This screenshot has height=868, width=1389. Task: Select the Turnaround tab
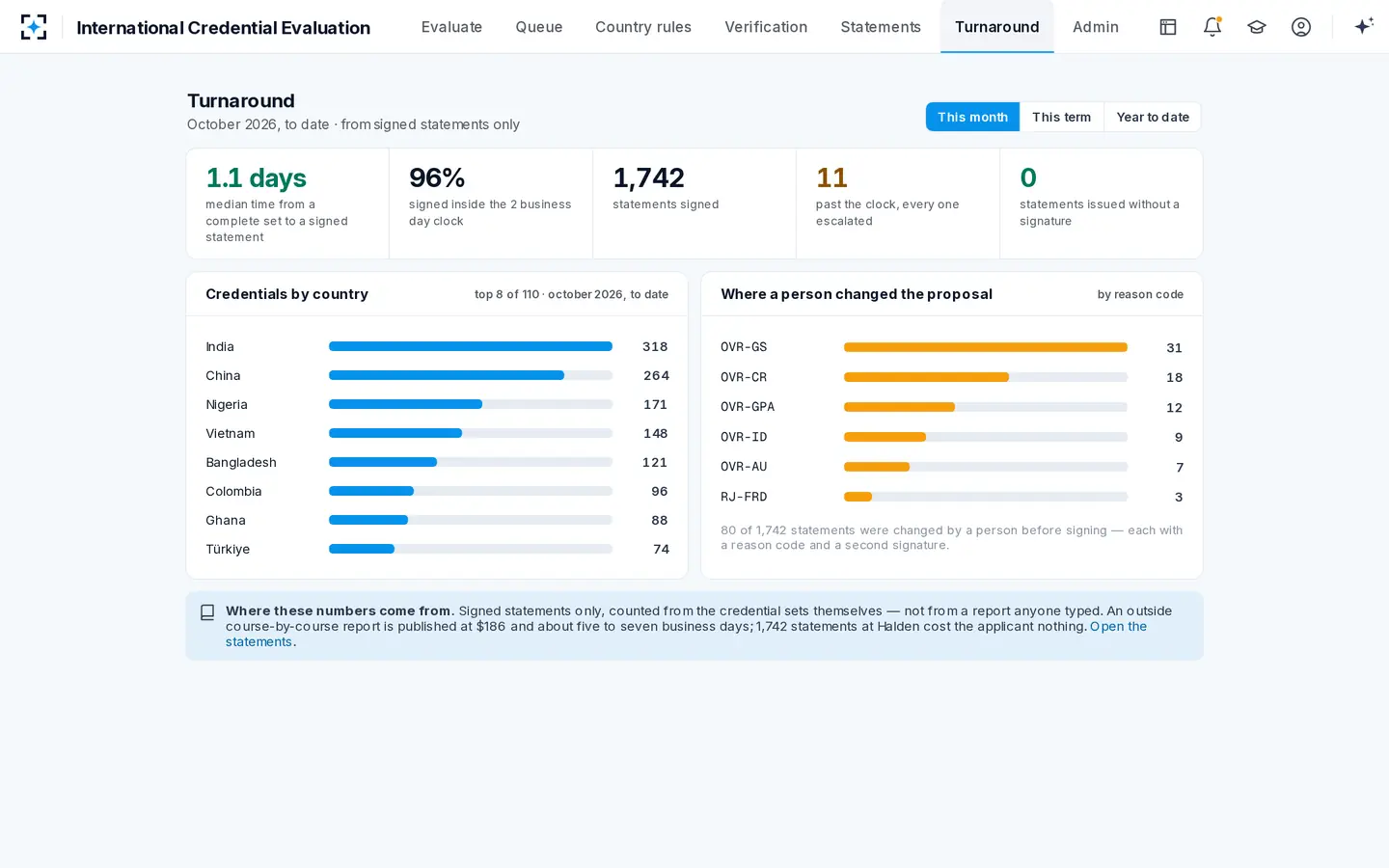tap(997, 27)
